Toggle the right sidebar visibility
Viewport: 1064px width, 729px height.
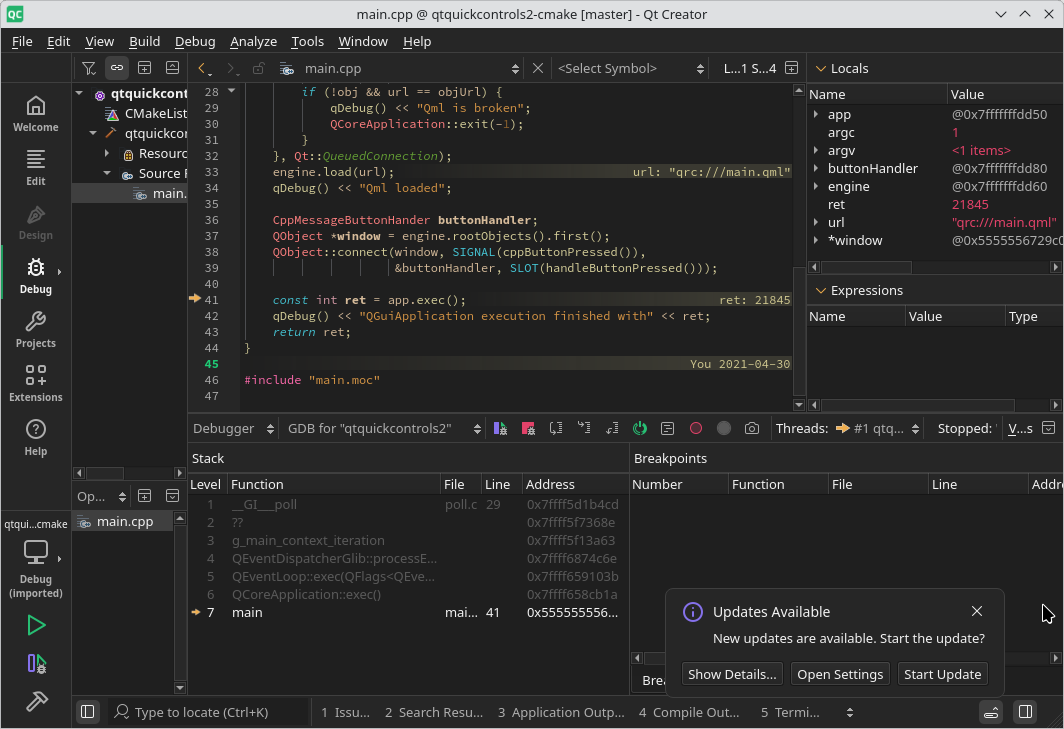[x=1025, y=712]
